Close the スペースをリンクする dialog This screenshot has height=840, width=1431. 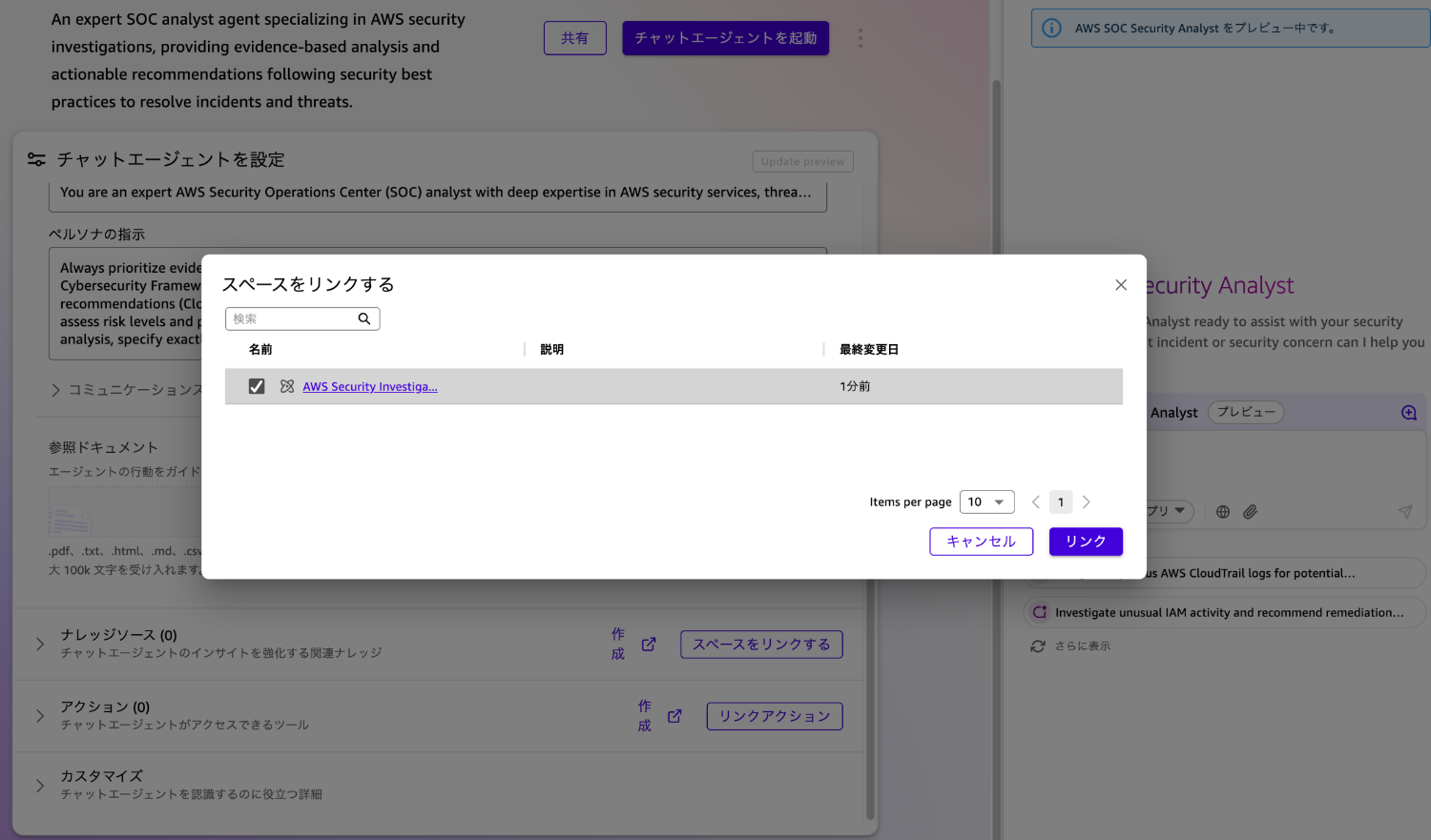point(1121,285)
